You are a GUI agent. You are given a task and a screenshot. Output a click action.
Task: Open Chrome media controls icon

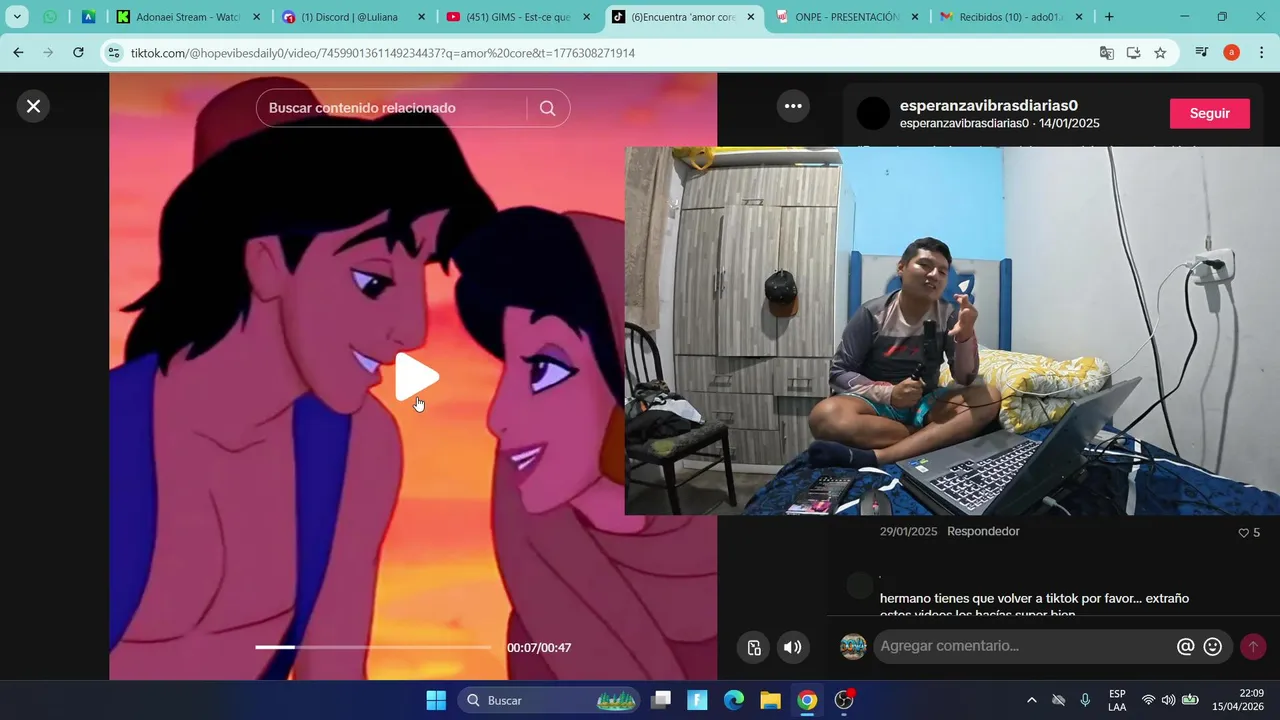coord(1202,53)
